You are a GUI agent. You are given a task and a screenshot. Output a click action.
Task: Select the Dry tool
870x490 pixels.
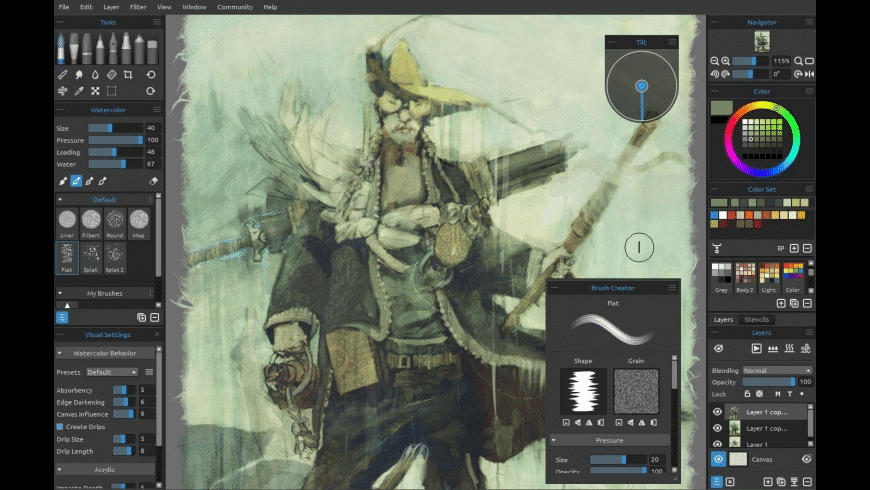click(112, 74)
